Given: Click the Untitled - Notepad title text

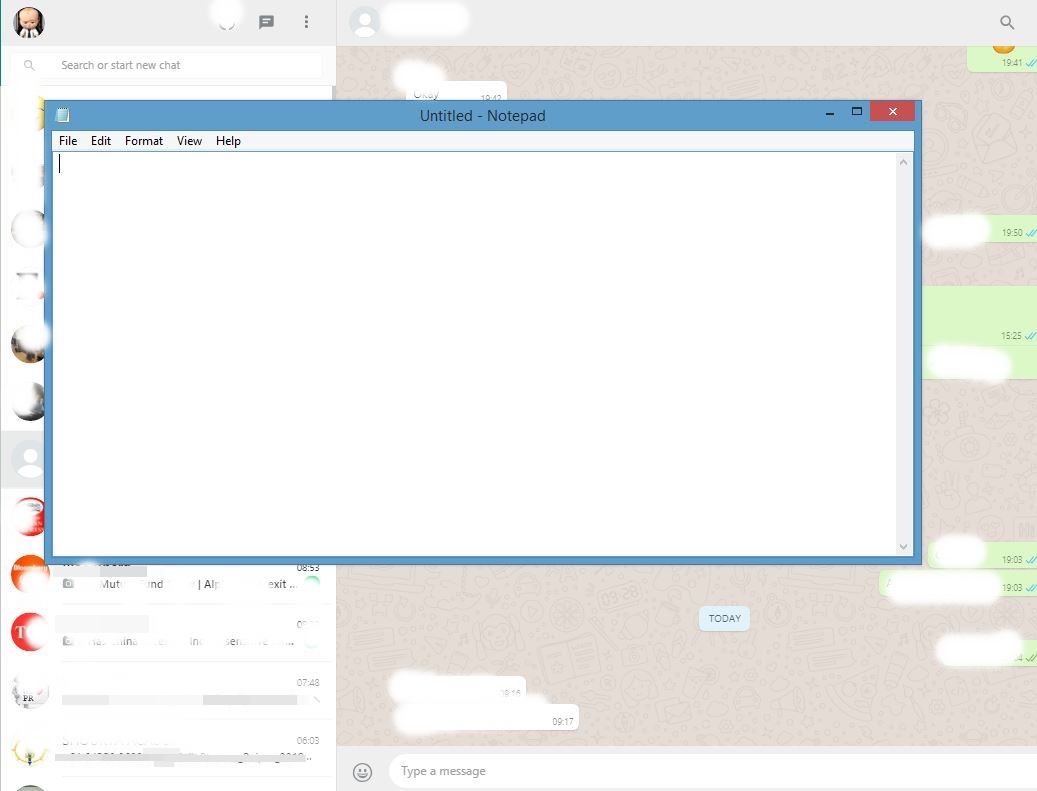Looking at the screenshot, I should [x=482, y=116].
